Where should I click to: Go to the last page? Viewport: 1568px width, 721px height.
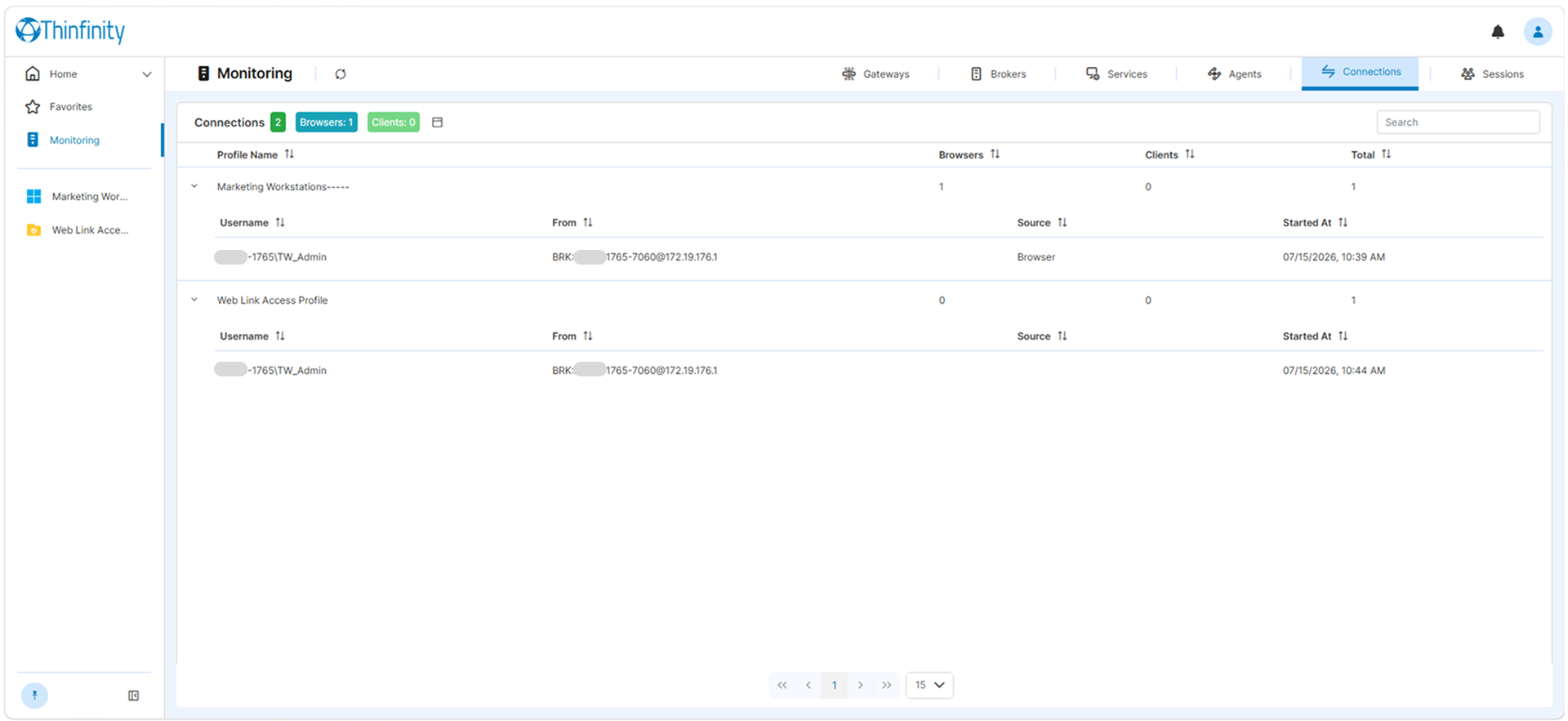coord(887,685)
